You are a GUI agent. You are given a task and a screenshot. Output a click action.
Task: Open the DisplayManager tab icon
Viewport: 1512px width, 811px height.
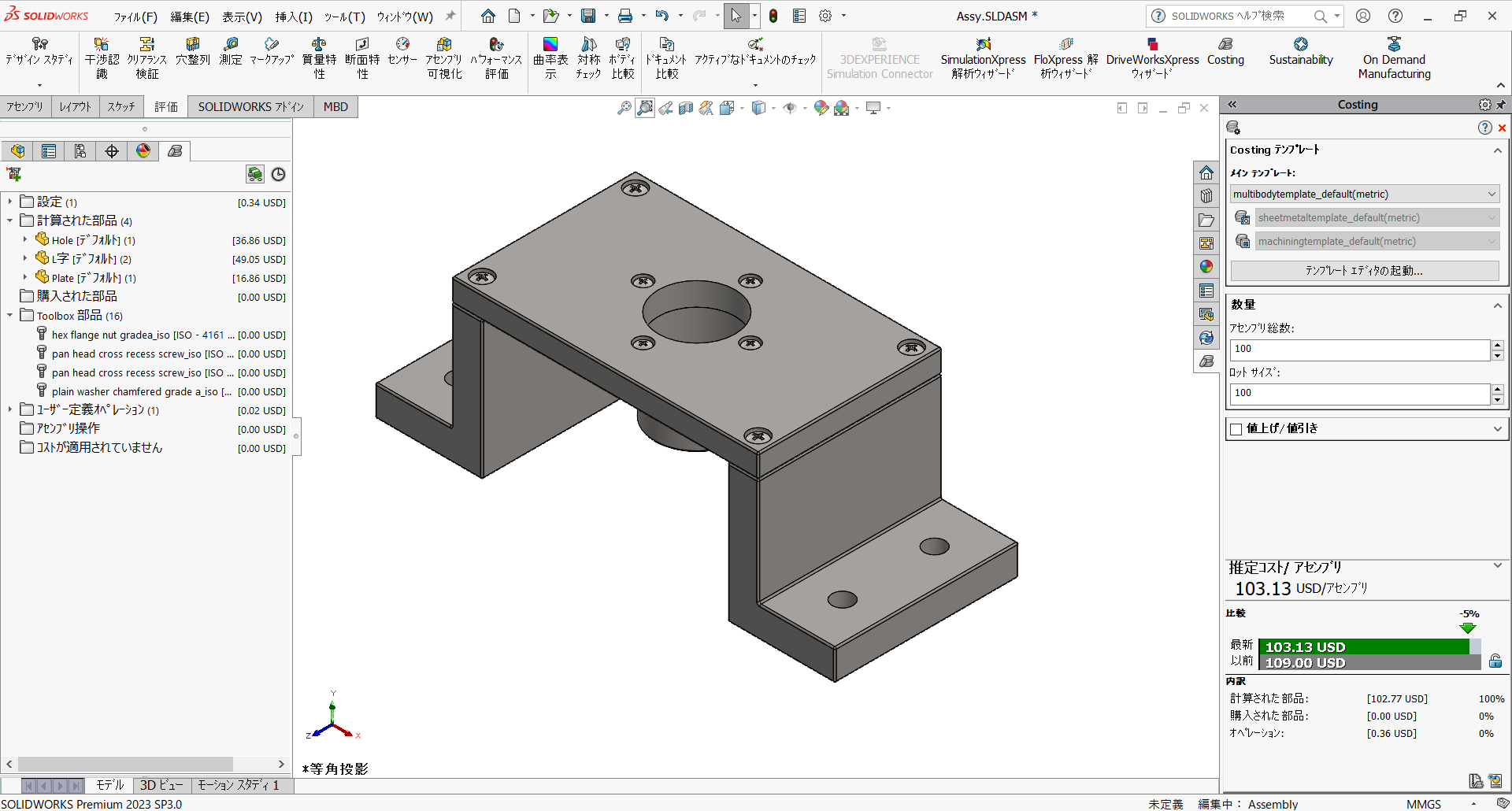[x=143, y=151]
